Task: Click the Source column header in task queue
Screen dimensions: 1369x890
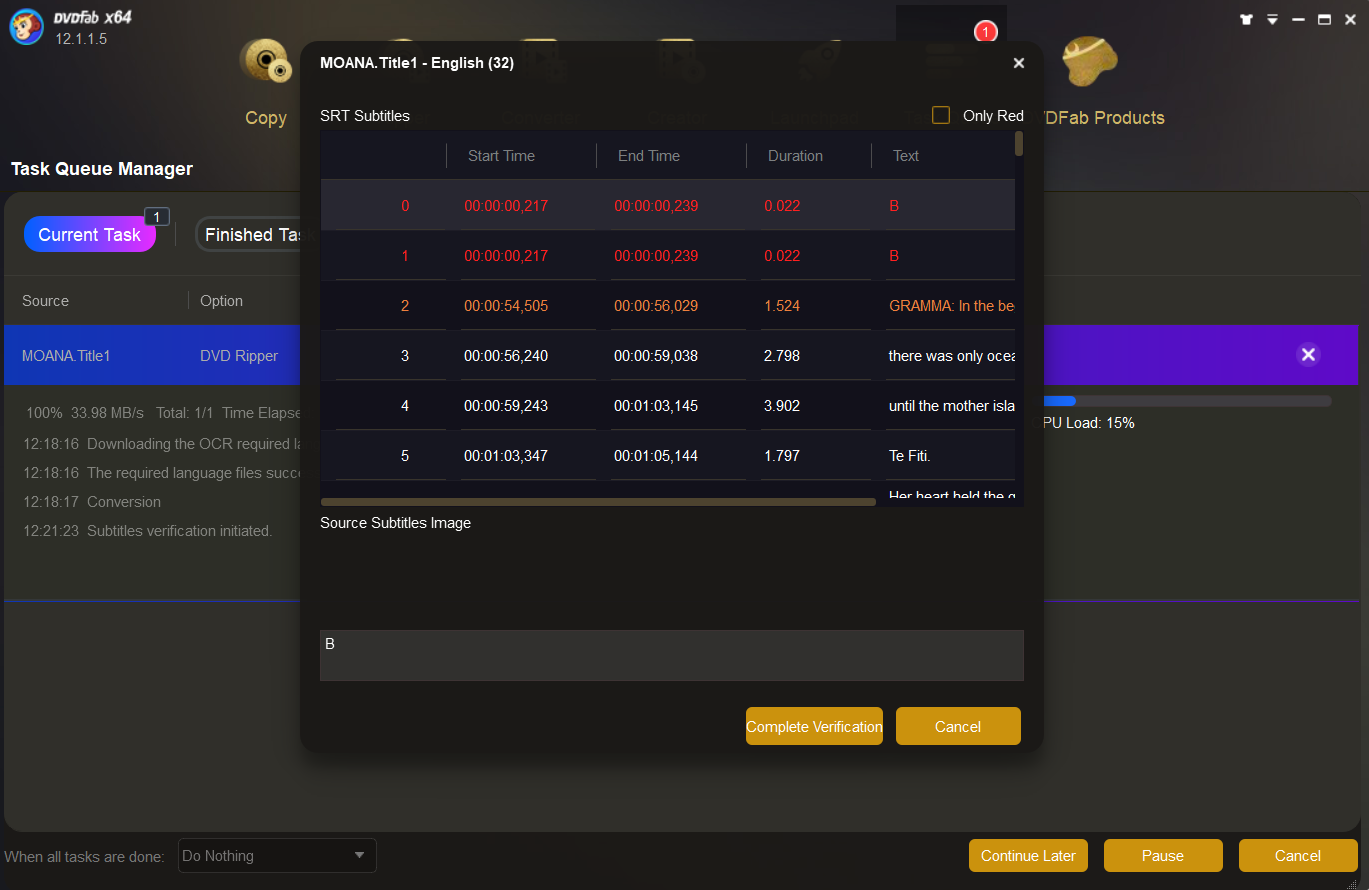Action: point(46,301)
